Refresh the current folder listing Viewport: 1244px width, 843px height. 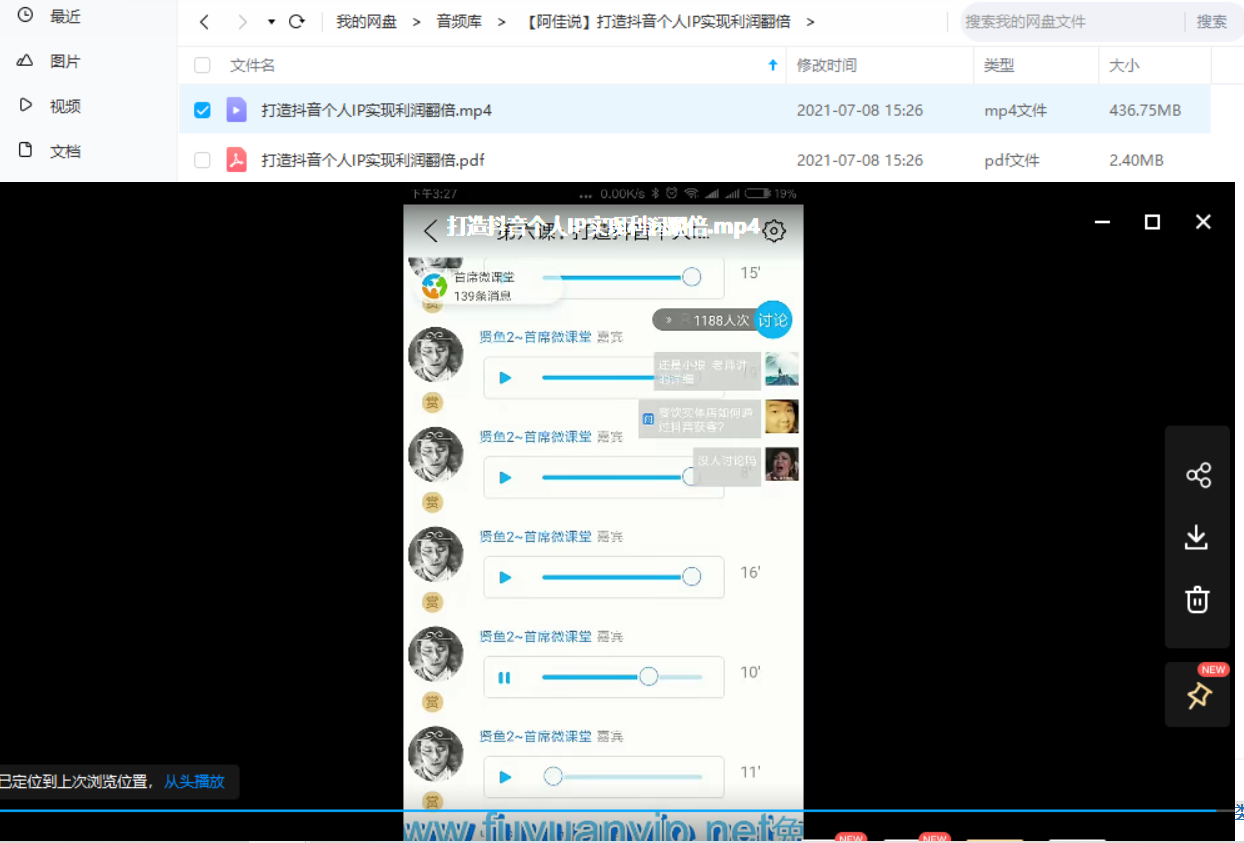coord(296,22)
